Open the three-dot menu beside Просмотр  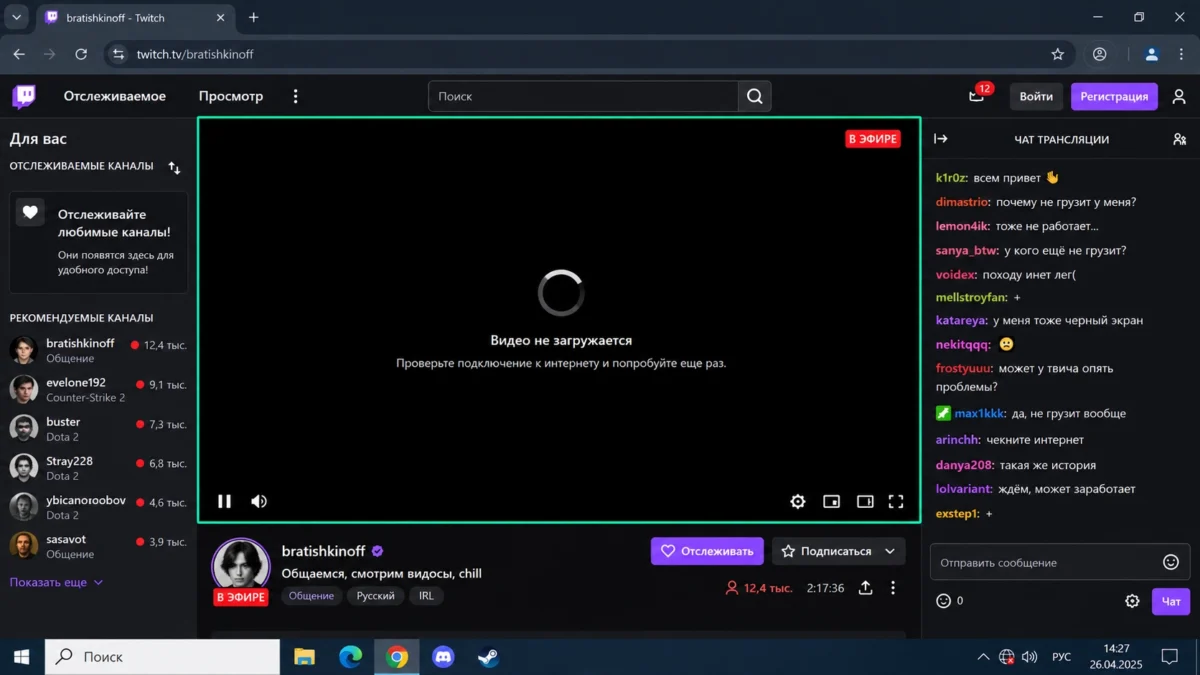click(x=295, y=96)
